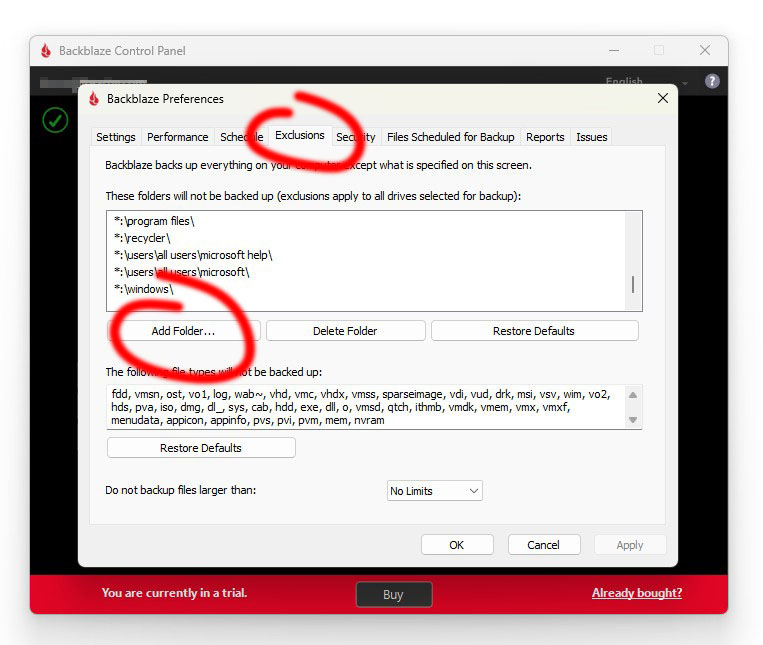This screenshot has width=763, height=645.
Task: Click the Buy button
Action: pos(393,594)
